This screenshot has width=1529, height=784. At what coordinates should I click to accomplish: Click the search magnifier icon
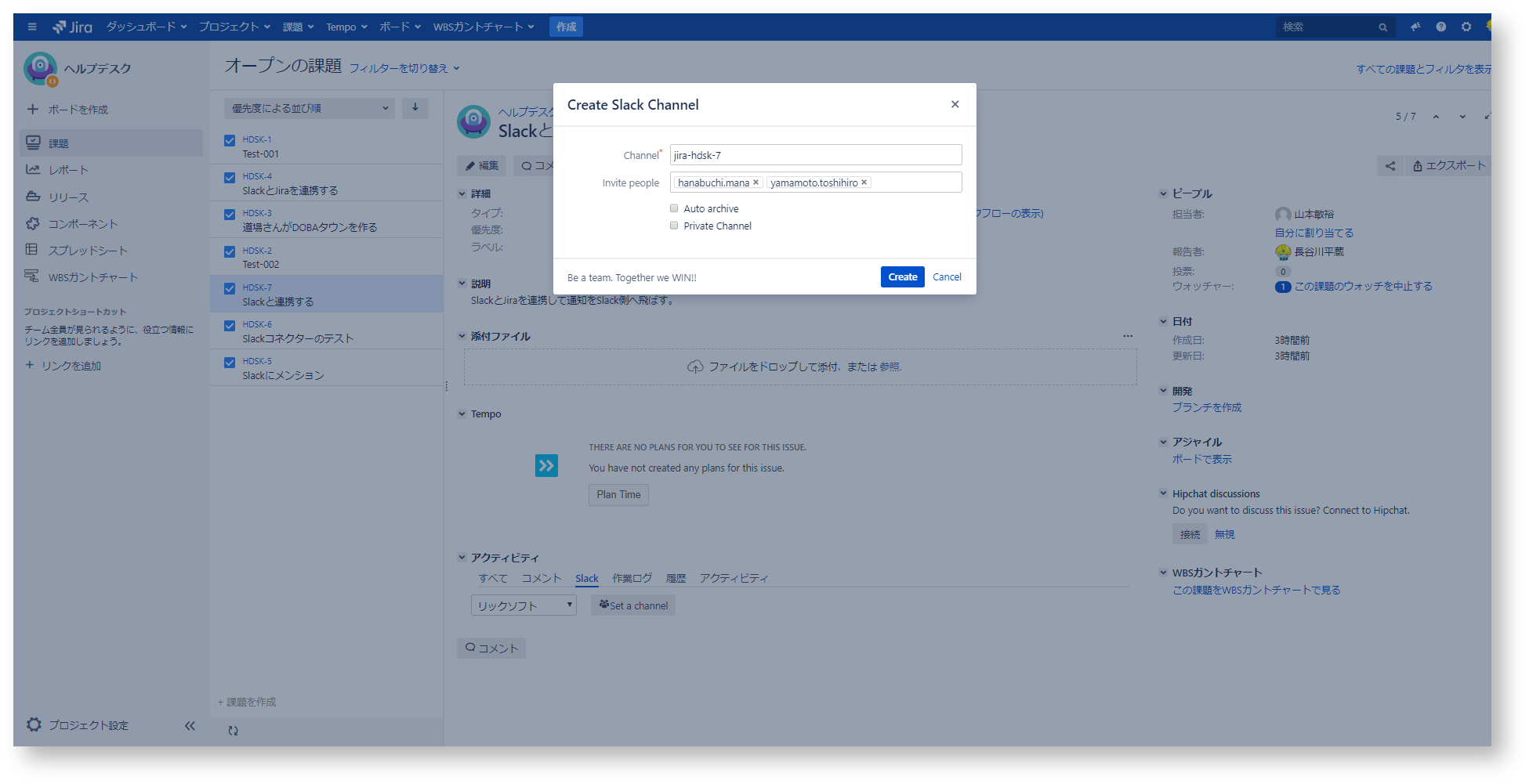coord(1383,27)
